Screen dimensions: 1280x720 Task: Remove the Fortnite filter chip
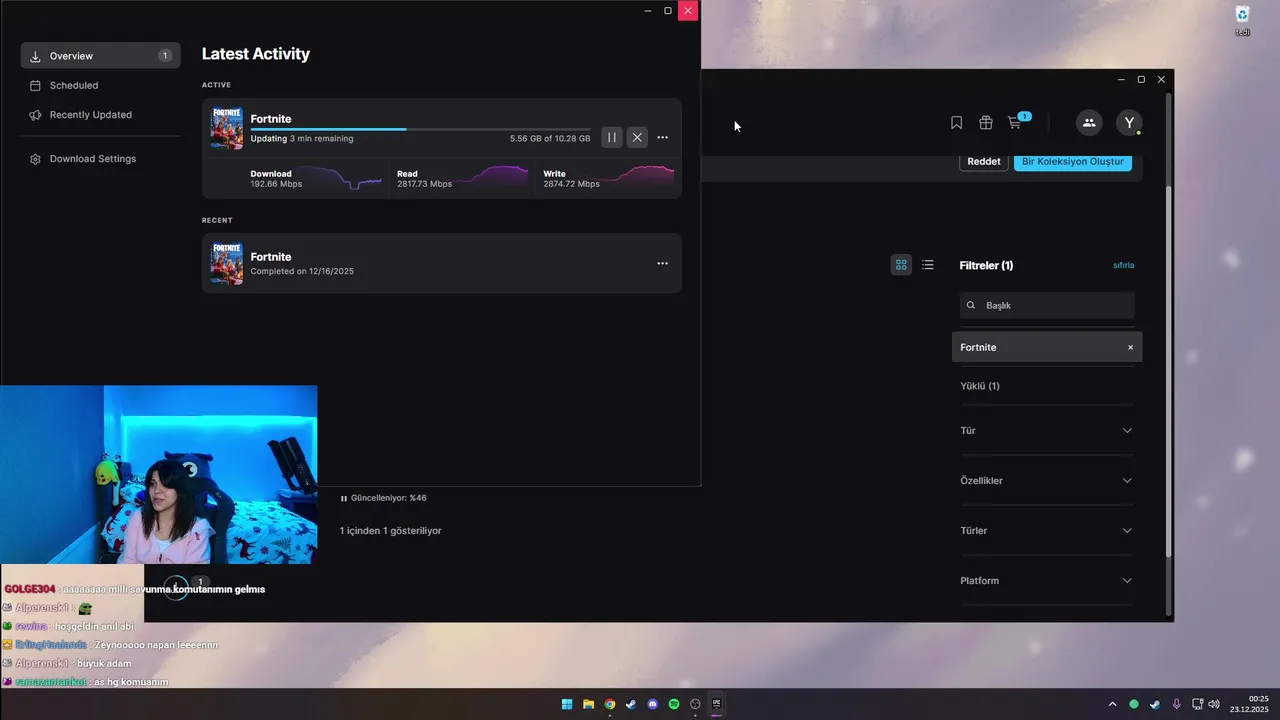coord(1131,347)
